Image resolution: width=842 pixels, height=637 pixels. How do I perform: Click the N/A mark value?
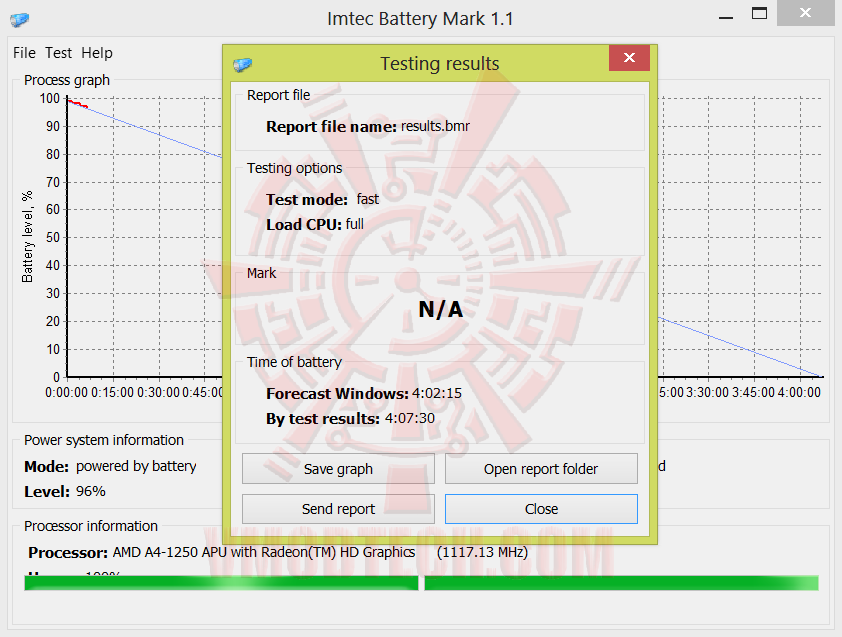440,309
